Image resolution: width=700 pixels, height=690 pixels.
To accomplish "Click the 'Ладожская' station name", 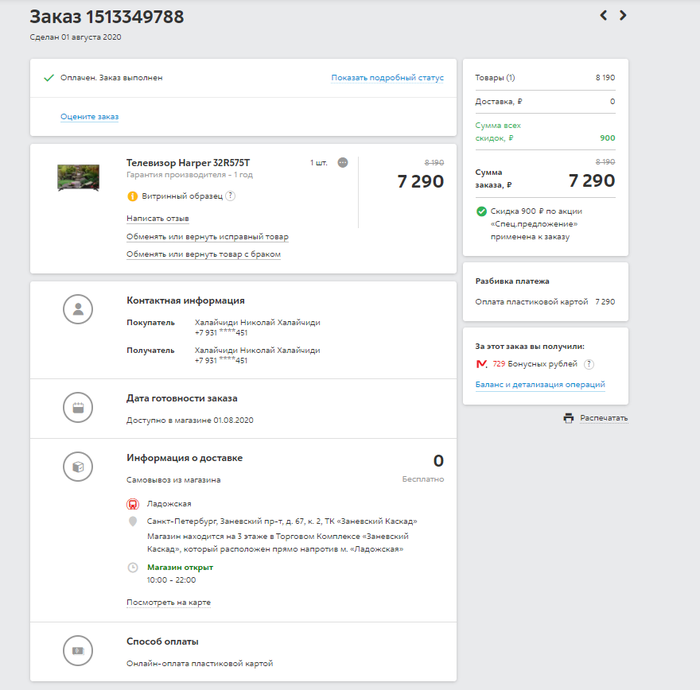I will tap(169, 504).
